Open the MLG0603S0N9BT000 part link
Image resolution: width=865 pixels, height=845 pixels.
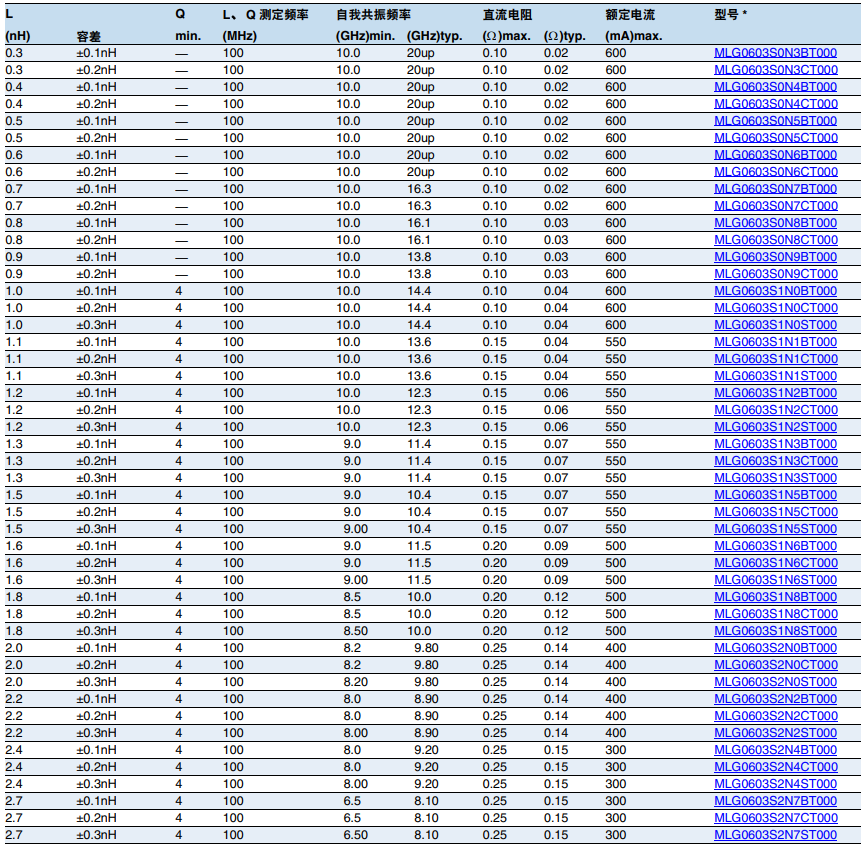(x=775, y=257)
